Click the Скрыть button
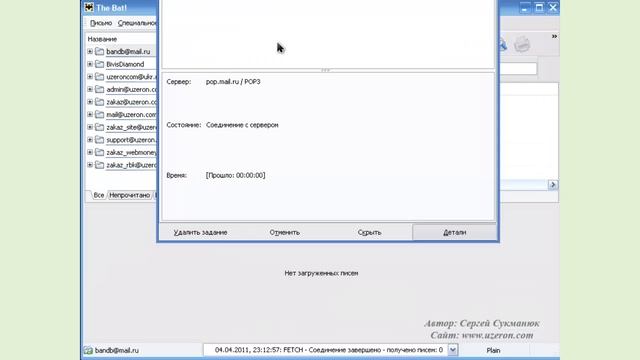Screen dimensions: 640x360 (369, 232)
